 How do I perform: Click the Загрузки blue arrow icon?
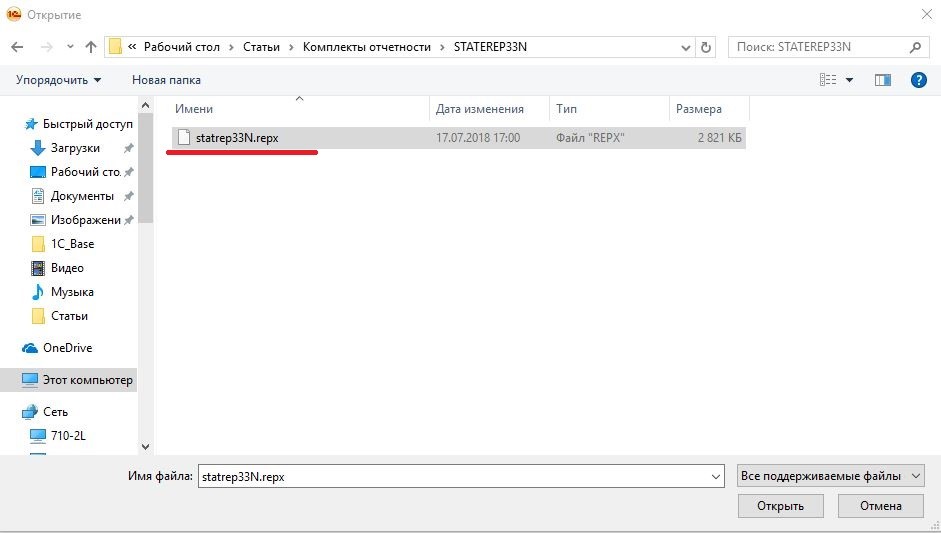pyautogui.click(x=38, y=148)
